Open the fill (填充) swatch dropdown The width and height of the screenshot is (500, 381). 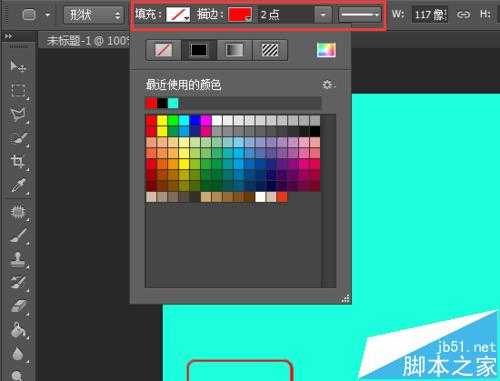pyautogui.click(x=178, y=15)
